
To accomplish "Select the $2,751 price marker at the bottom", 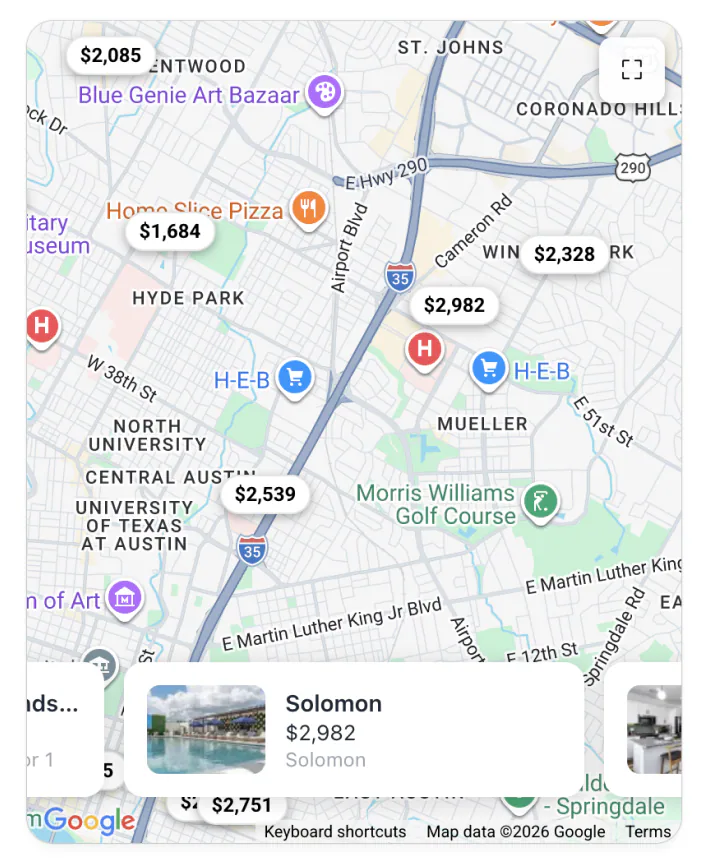I will [x=243, y=803].
